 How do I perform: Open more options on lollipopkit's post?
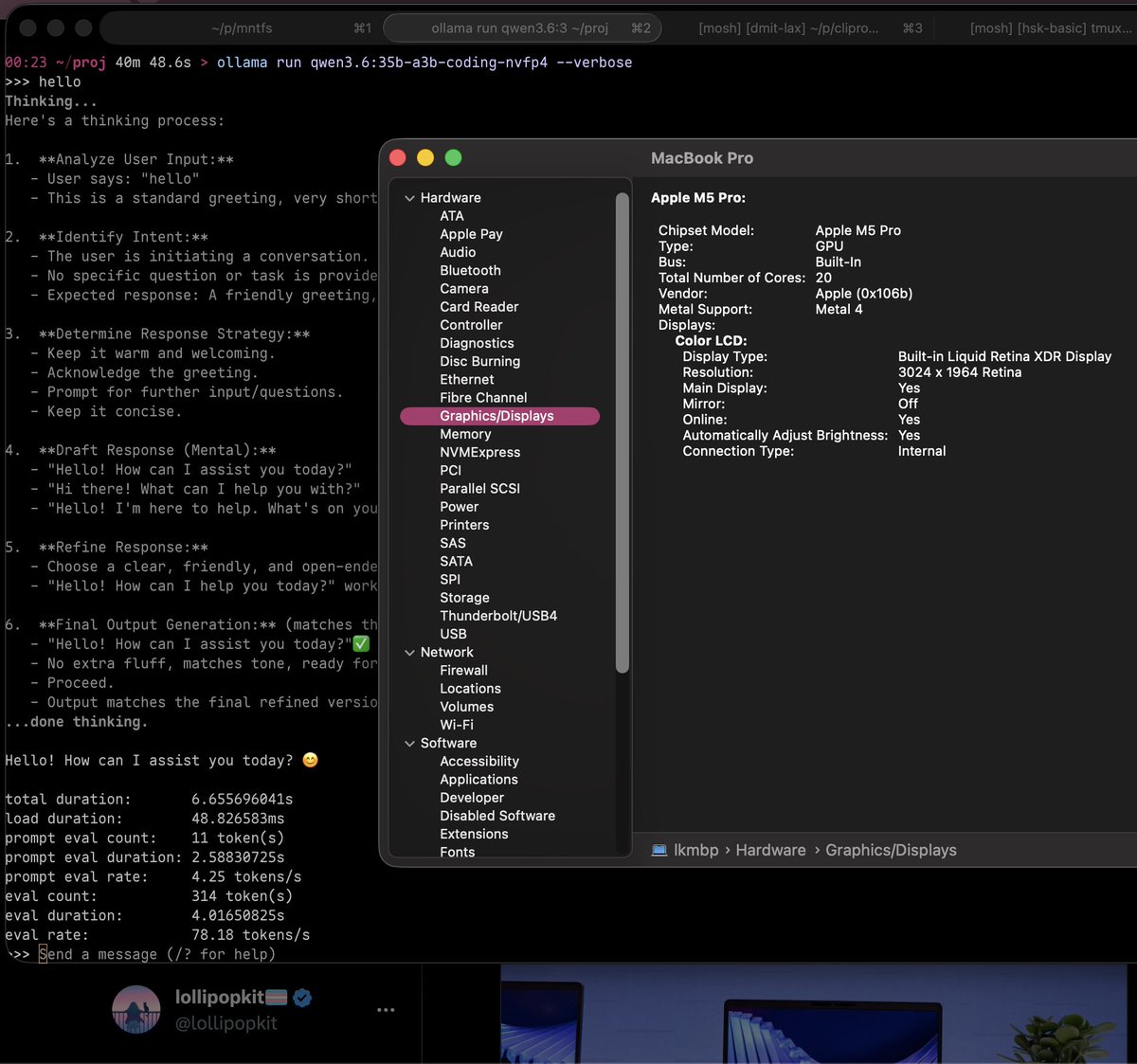(386, 1009)
